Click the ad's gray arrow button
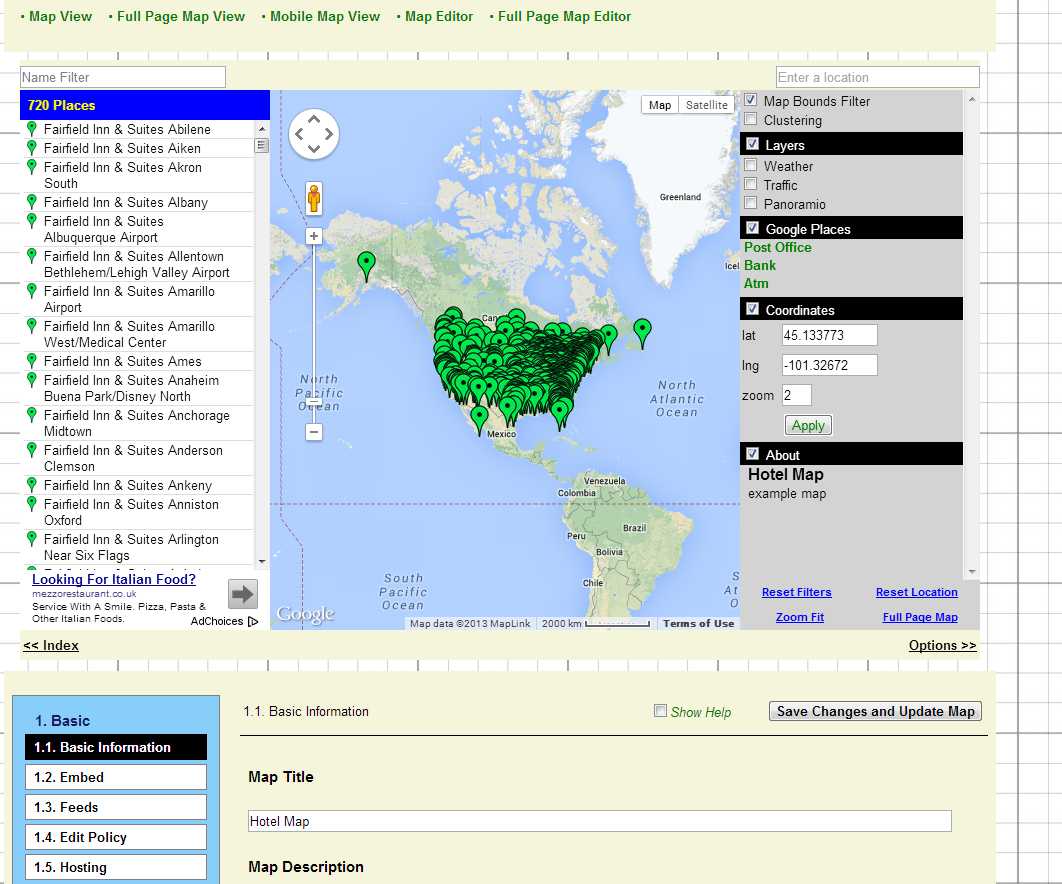 click(242, 595)
